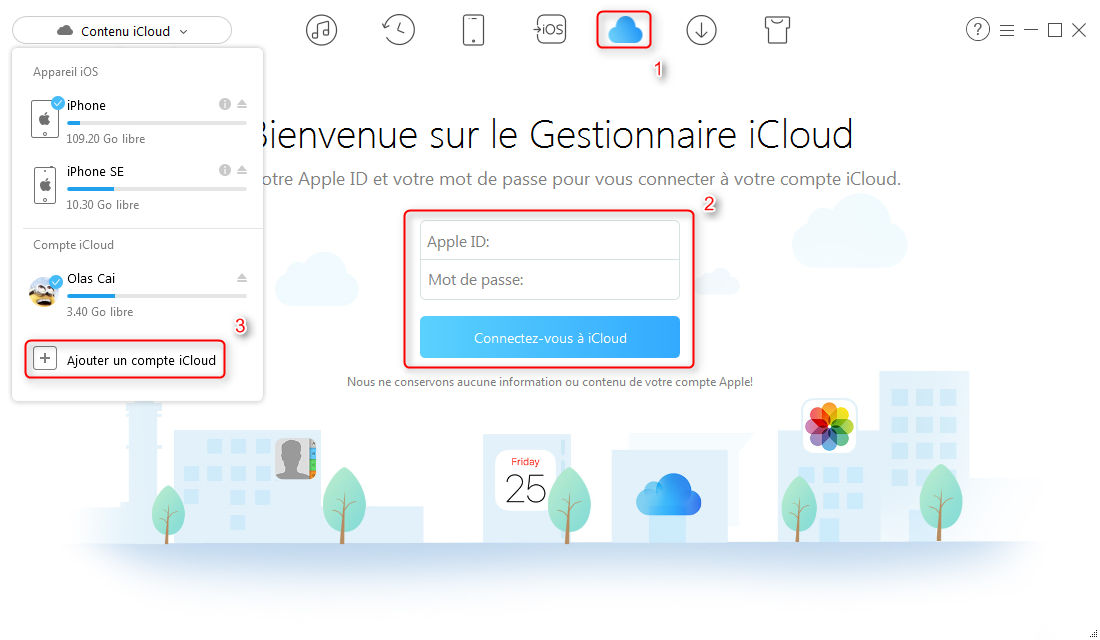Click the "10.30 Go libre" text
Screen dimensions: 1100x640
pos(102,205)
